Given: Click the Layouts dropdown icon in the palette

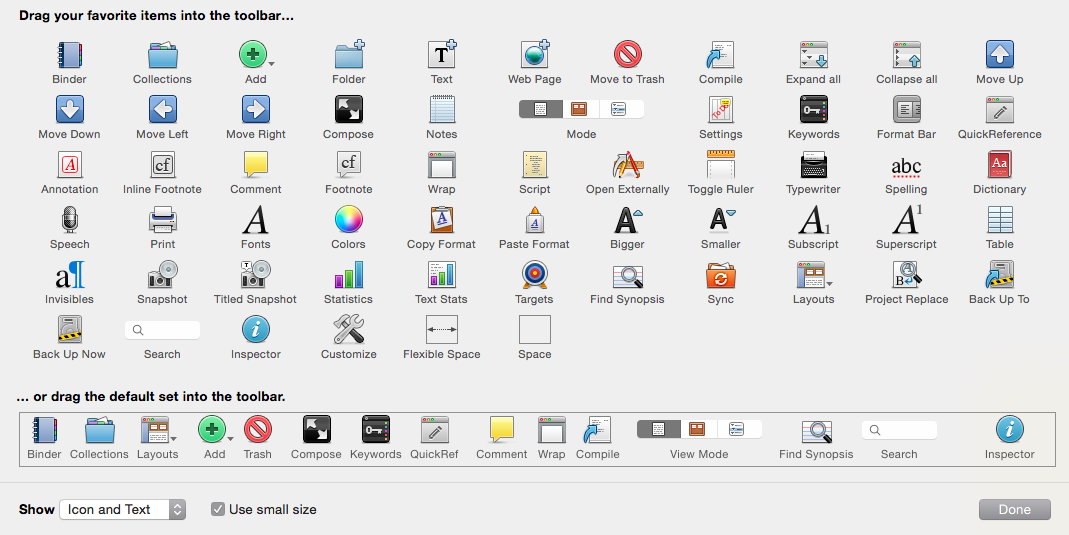Looking at the screenshot, I should (x=813, y=275).
